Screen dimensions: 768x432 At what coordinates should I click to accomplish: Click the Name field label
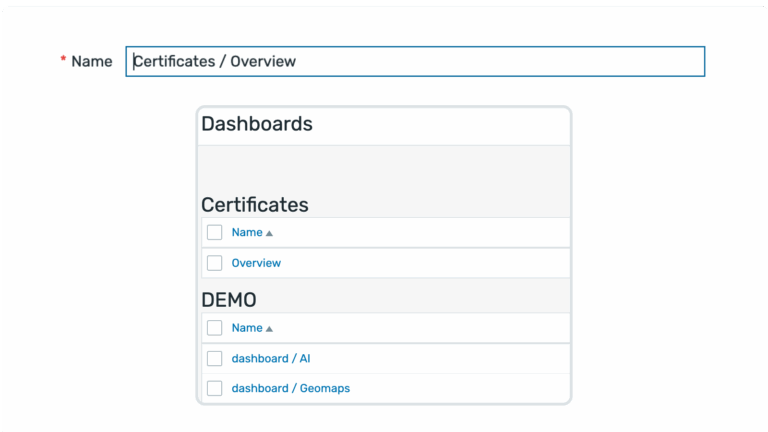92,61
